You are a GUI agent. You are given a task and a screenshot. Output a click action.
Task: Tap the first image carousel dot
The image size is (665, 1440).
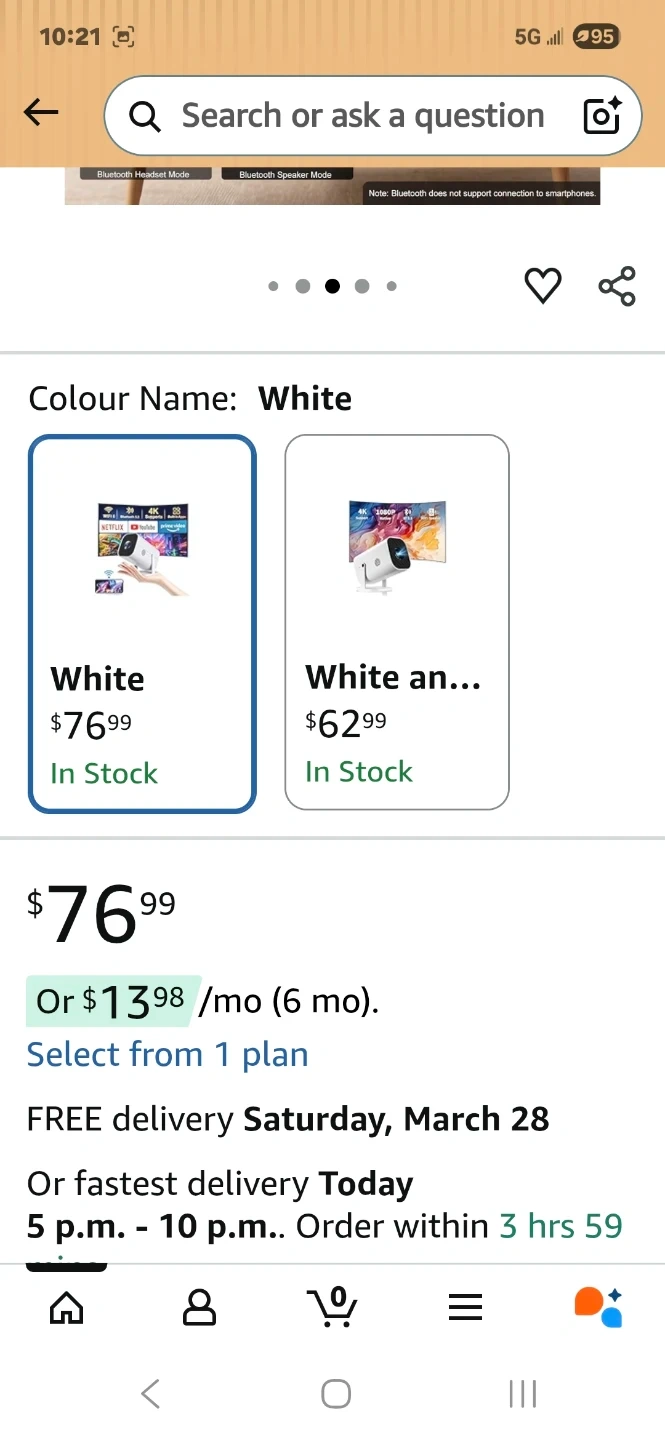tap(273, 286)
